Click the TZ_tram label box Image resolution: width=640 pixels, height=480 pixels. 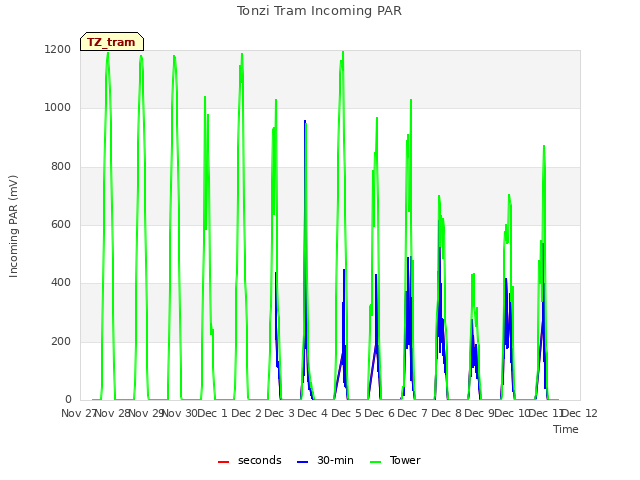pyautogui.click(x=112, y=42)
